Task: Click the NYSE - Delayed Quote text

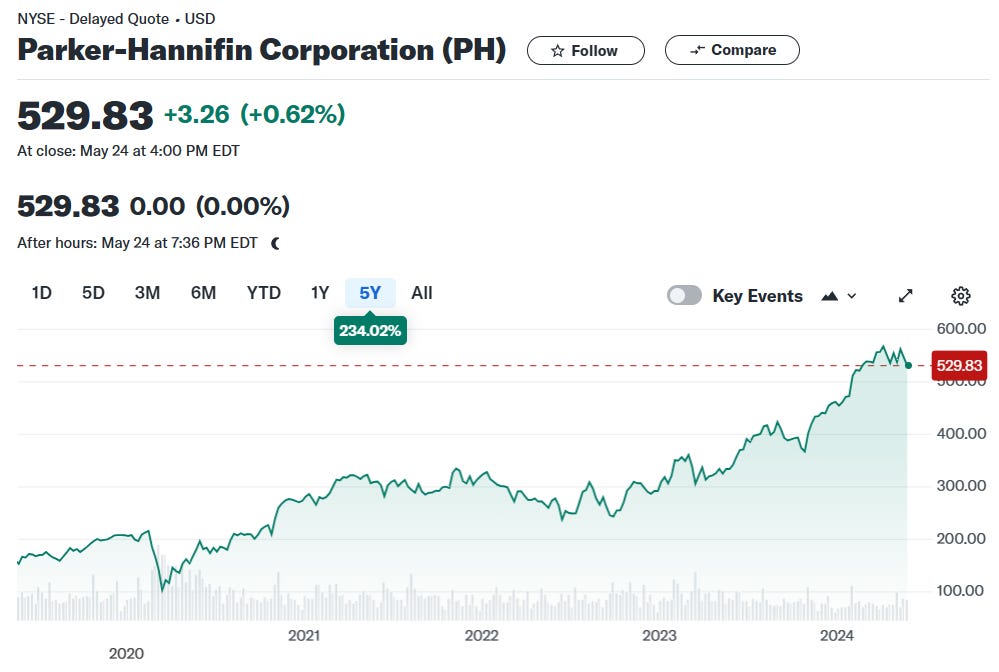Action: 93,19
